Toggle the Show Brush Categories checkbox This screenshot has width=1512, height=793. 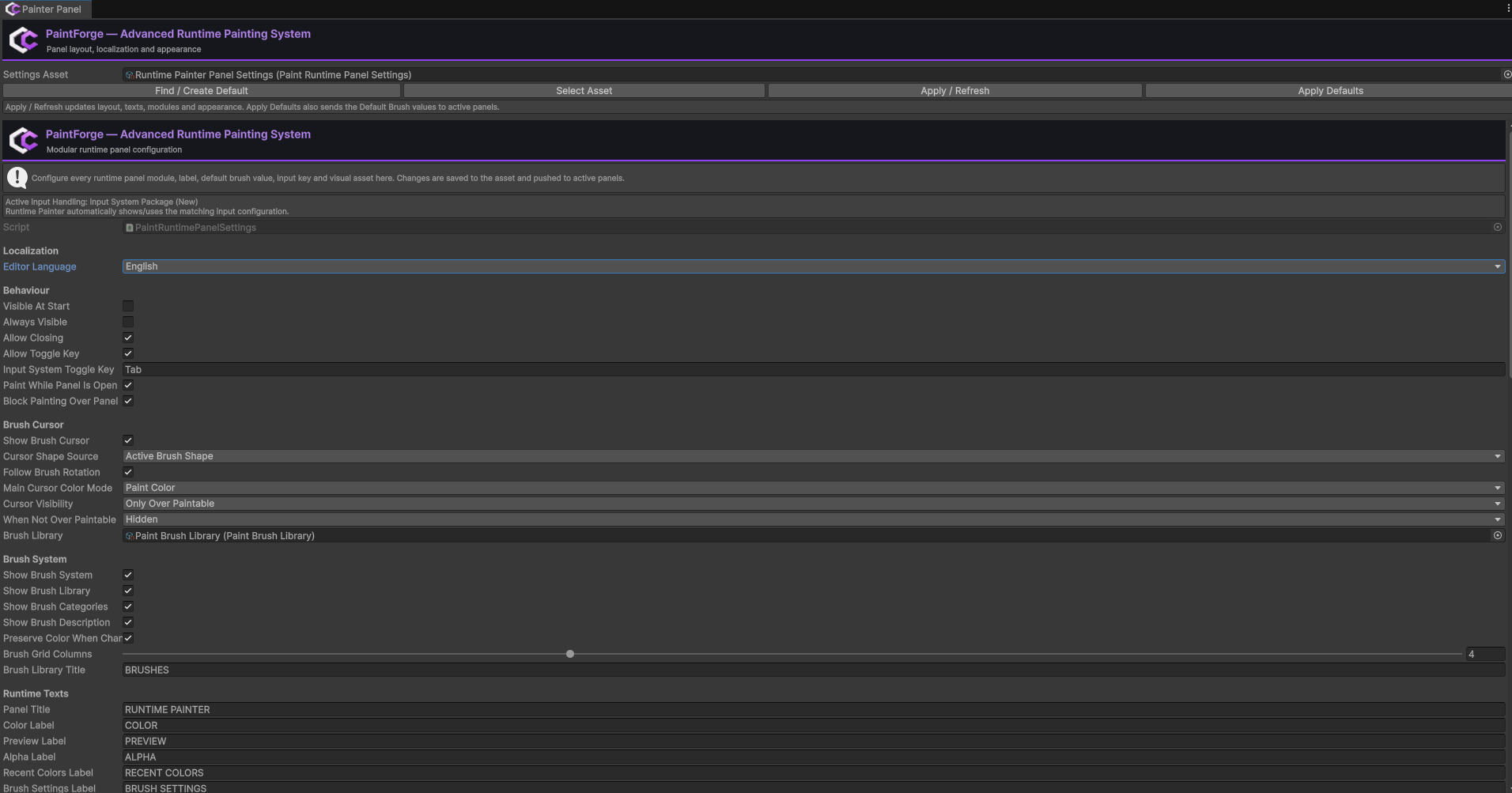click(128, 606)
